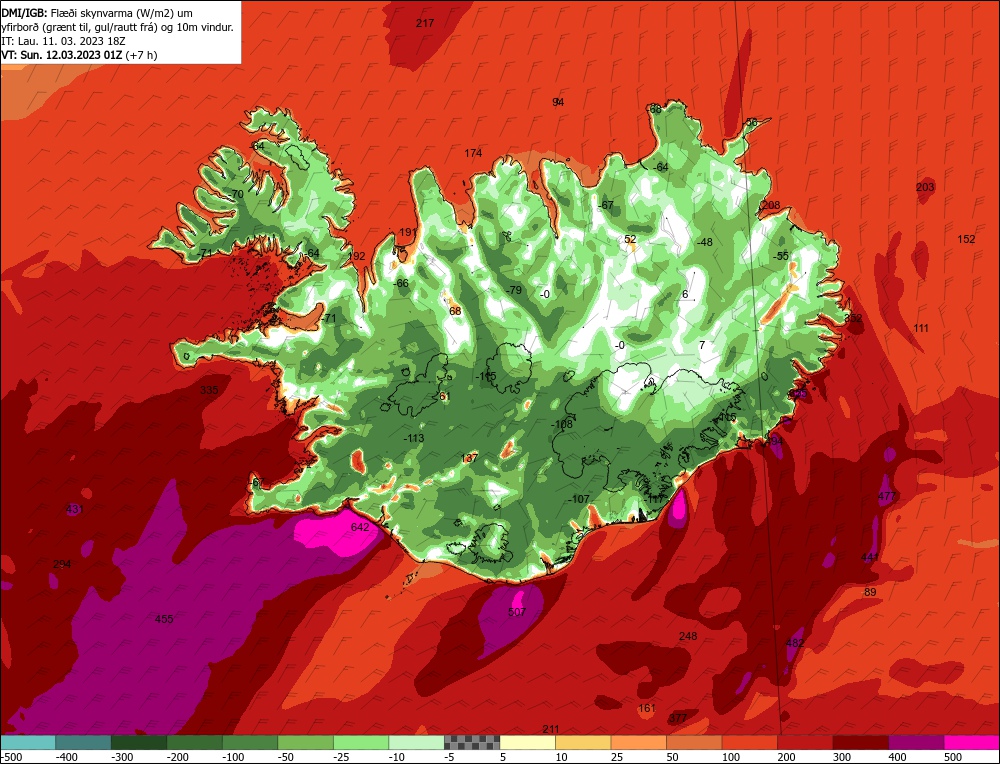Select the "294" value in the southwest
This screenshot has height=764, width=1000.
tap(62, 564)
